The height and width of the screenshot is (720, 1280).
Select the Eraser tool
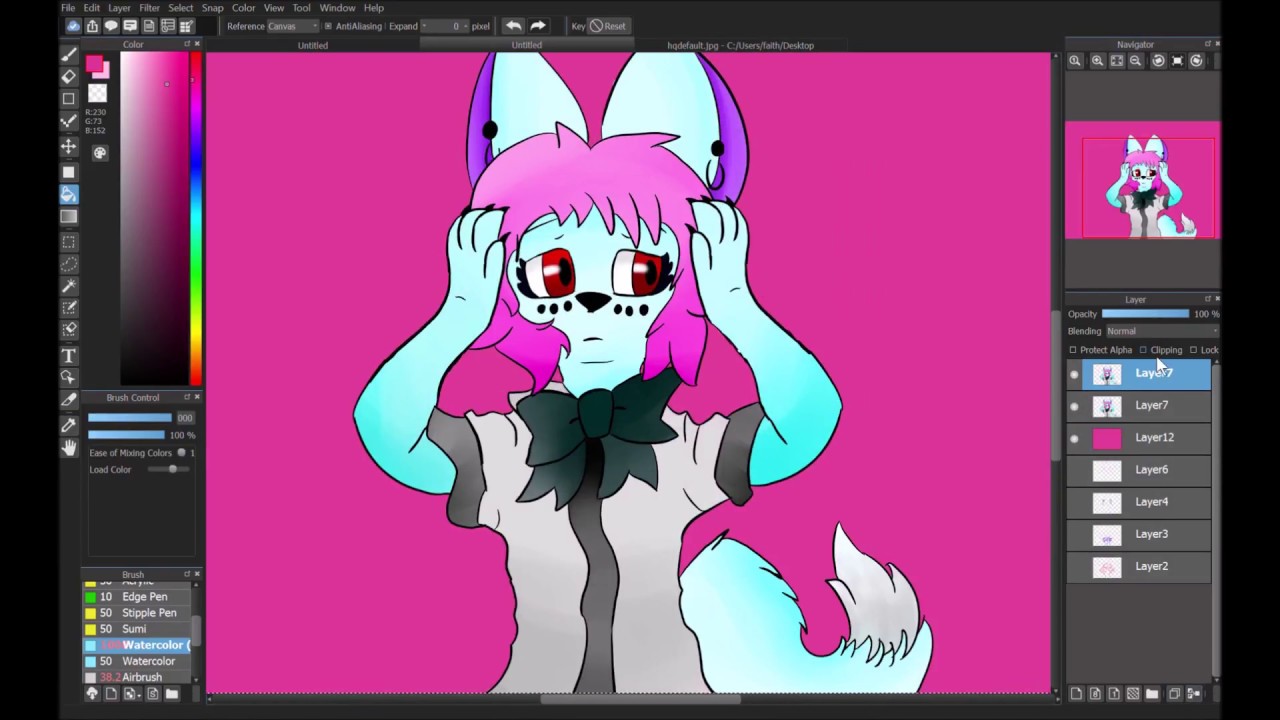(69, 76)
